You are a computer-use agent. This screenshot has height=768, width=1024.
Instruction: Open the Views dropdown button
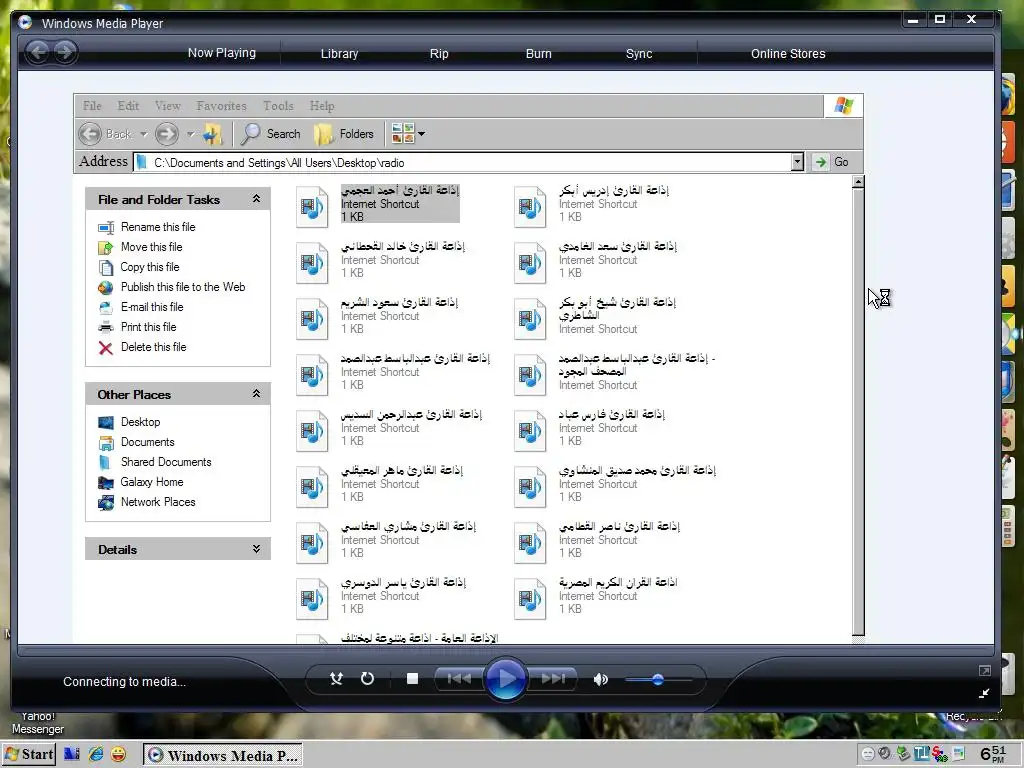click(x=408, y=134)
